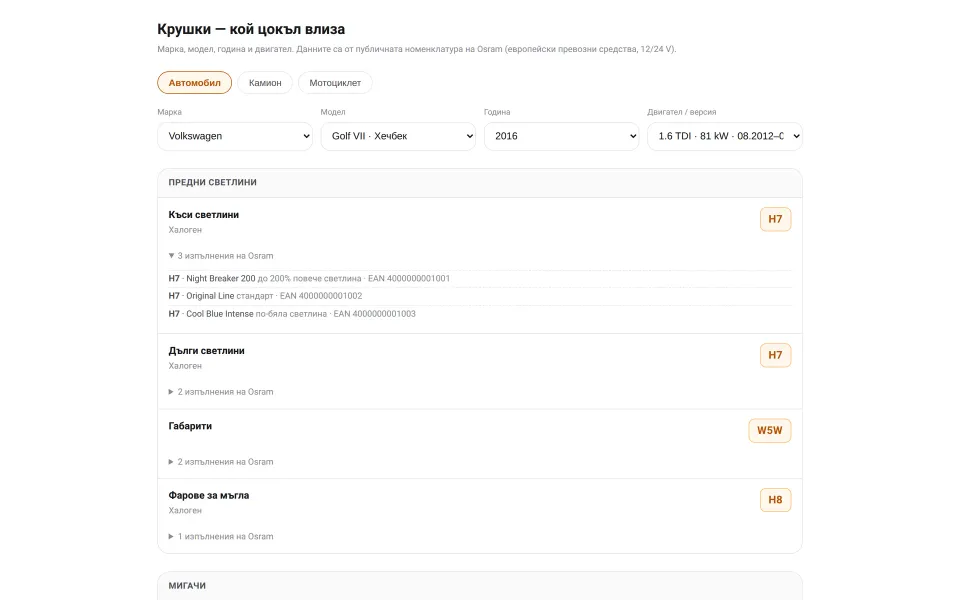
Task: Click the page title Крушки — кой цокъл влиза
Action: pyautogui.click(x=251, y=29)
